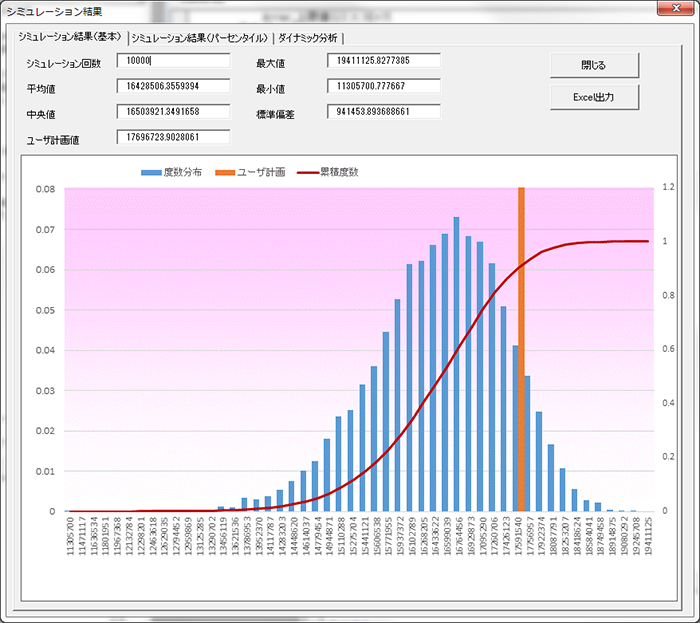The width and height of the screenshot is (700, 623).
Task: Open the ダイナミック分析 tab
Action: click(x=308, y=38)
